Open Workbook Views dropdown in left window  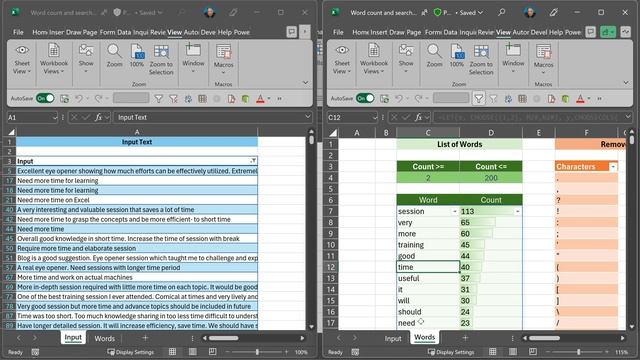(x=54, y=60)
